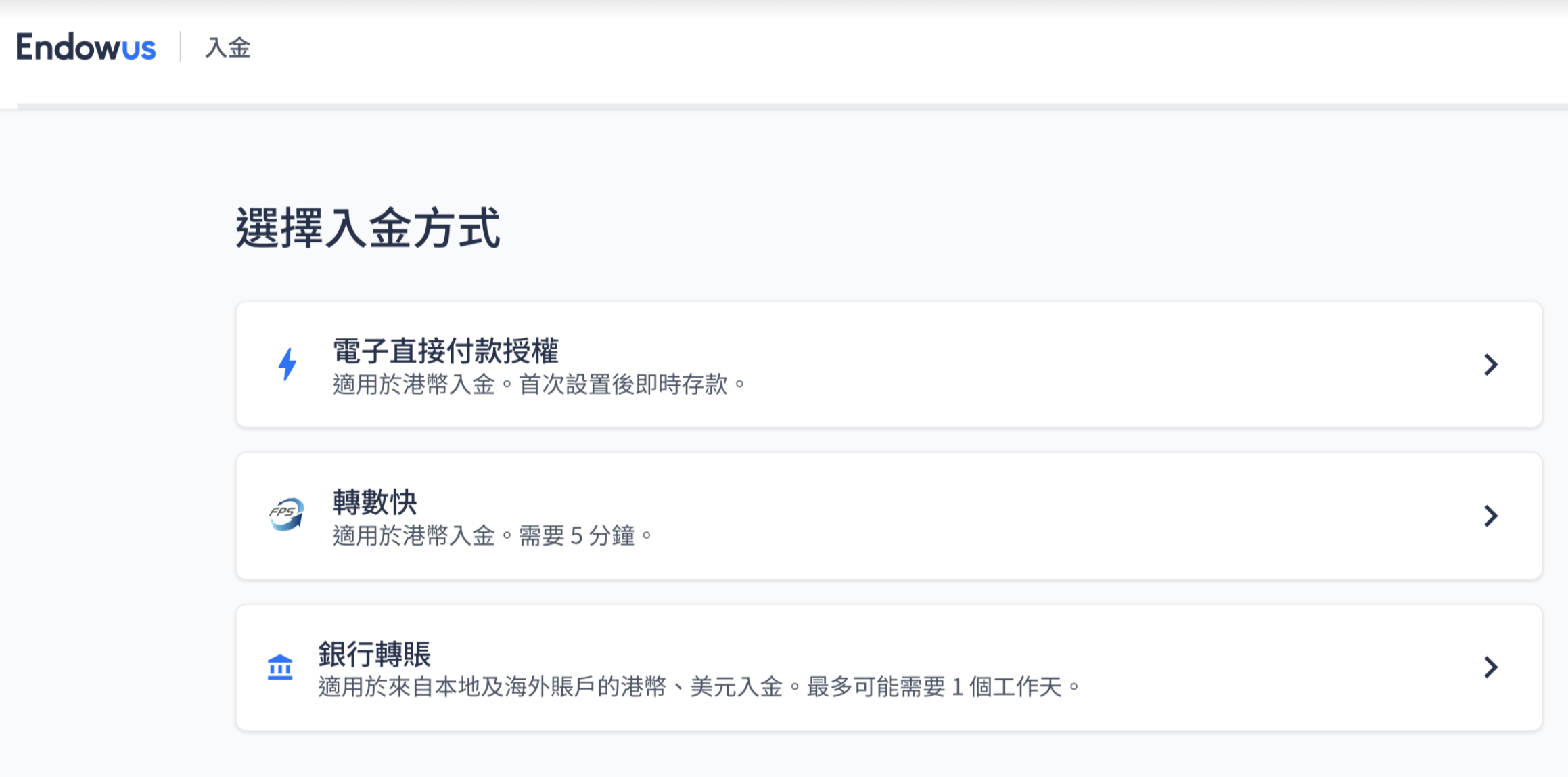Click the divider between the logo and 入金
This screenshot has height=777, width=1568.
pyautogui.click(x=181, y=47)
